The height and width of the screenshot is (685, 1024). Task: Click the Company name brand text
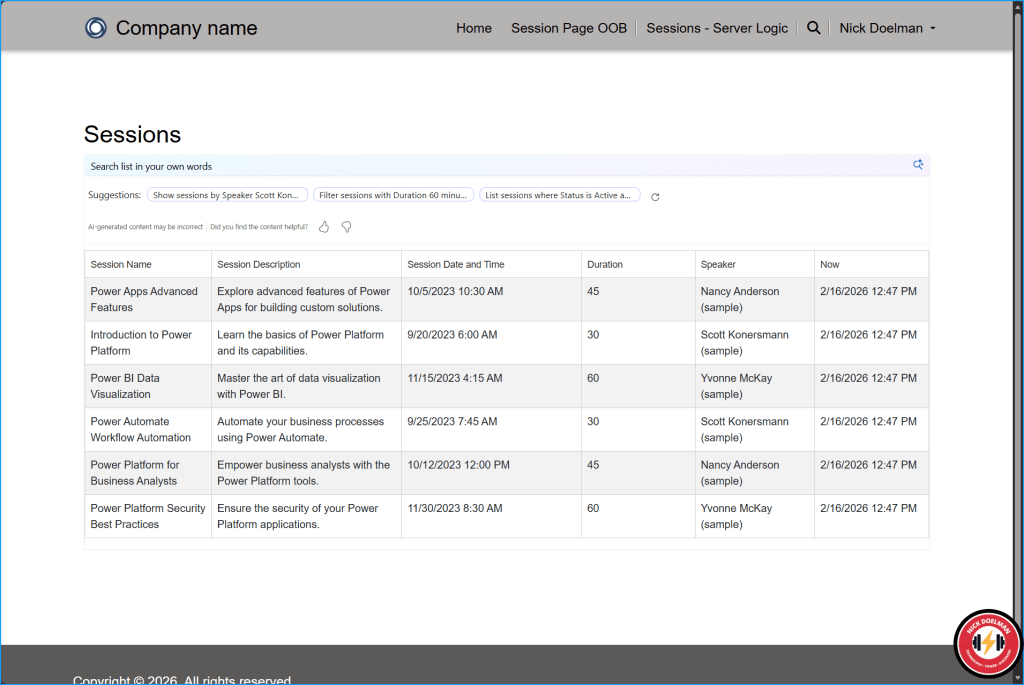(x=186, y=28)
